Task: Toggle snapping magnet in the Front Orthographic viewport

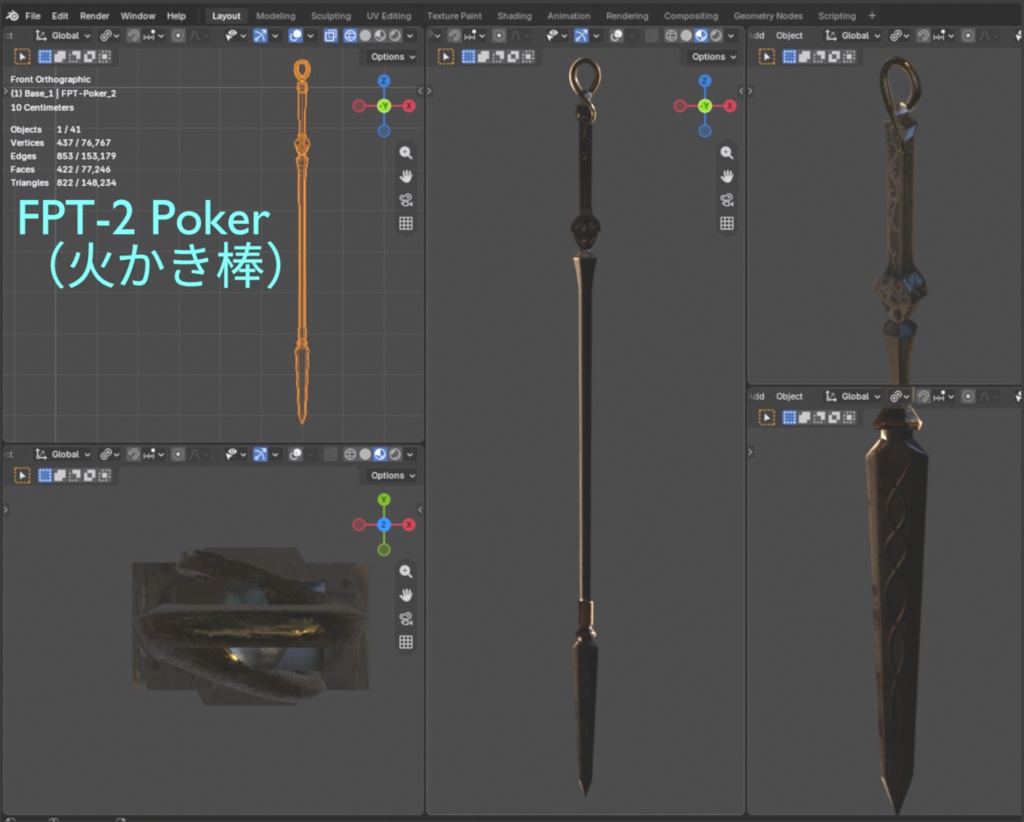Action: click(133, 36)
